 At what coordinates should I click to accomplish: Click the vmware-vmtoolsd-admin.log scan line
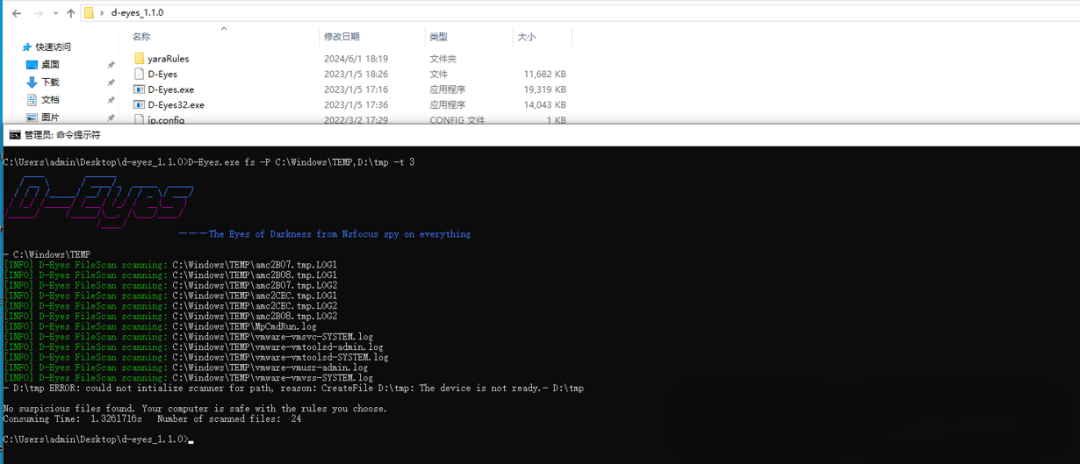pyautogui.click(x=194, y=347)
